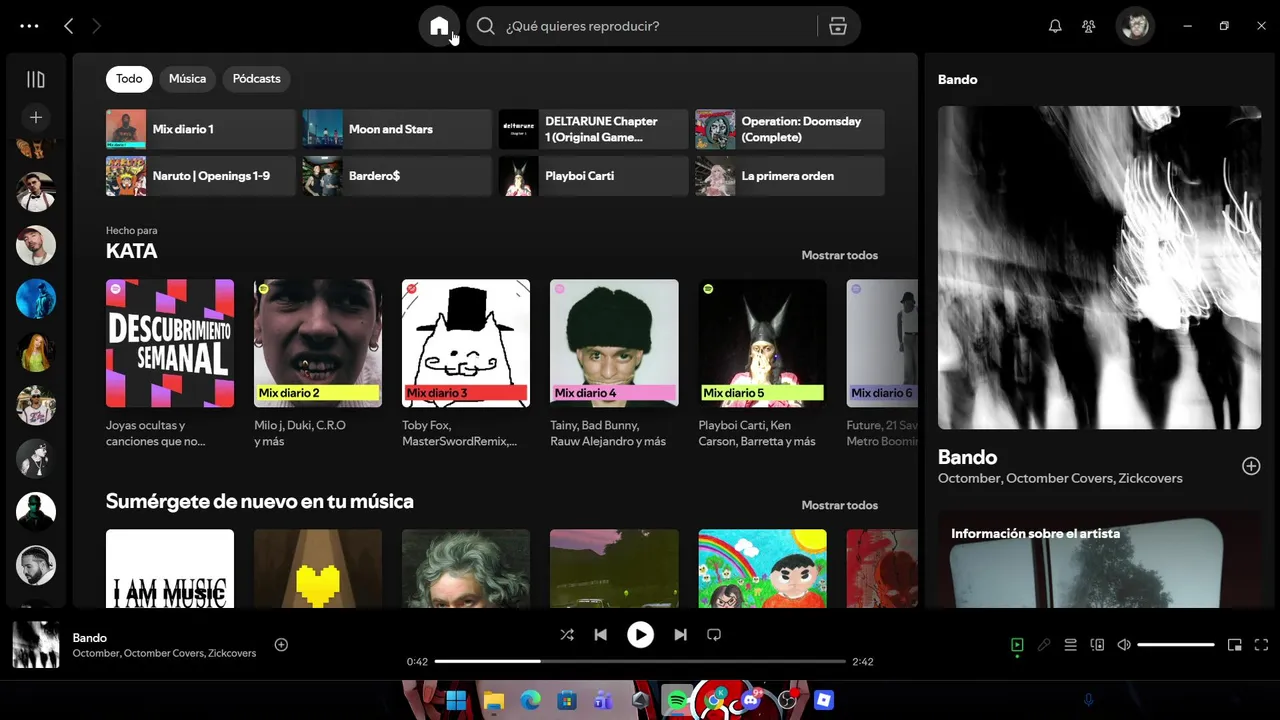Viewport: 1280px width, 720px height.
Task: Toggle repeat mode
Action: pos(714,635)
